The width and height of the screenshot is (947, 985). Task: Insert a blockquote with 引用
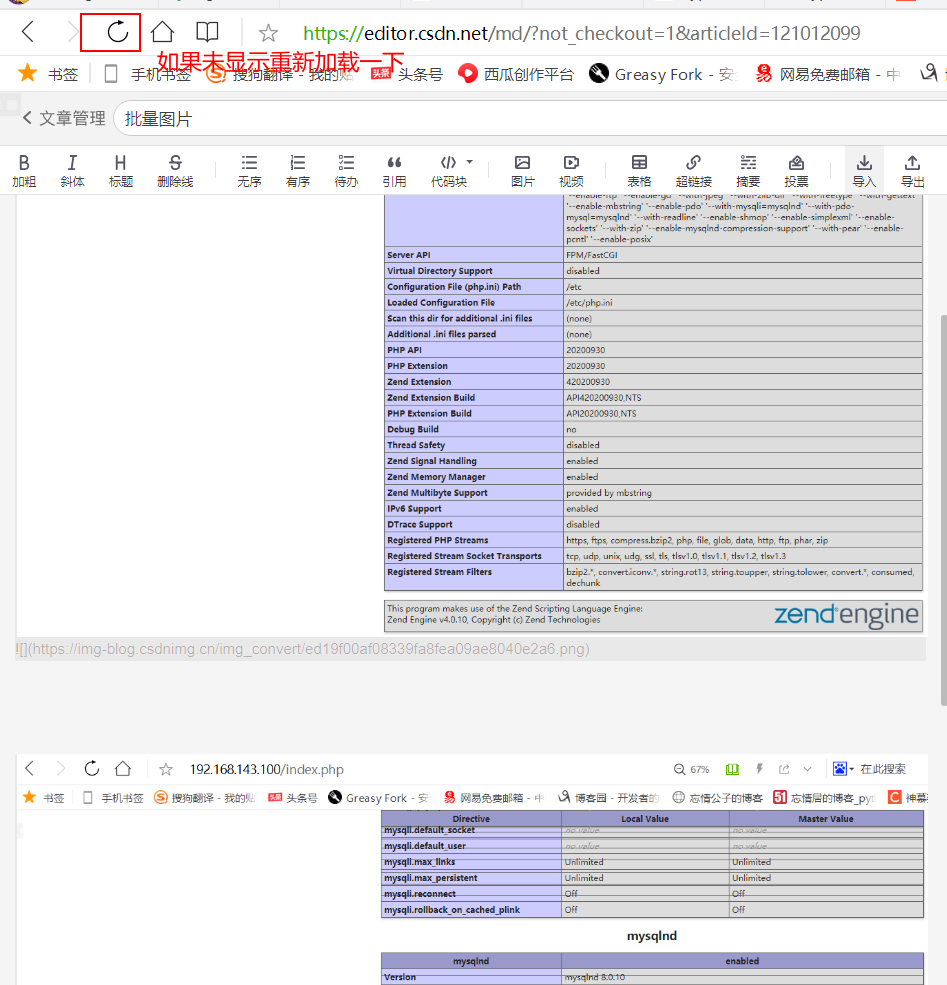tap(394, 171)
